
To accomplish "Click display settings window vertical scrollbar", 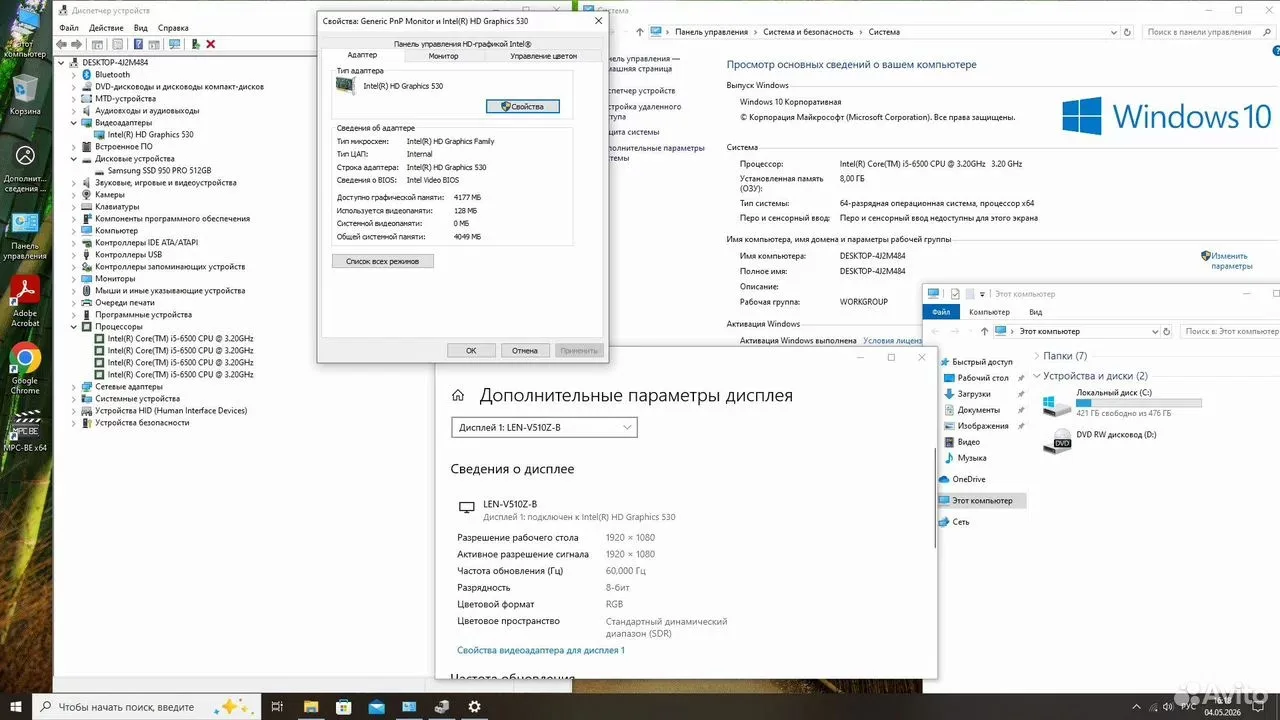I will (x=935, y=498).
